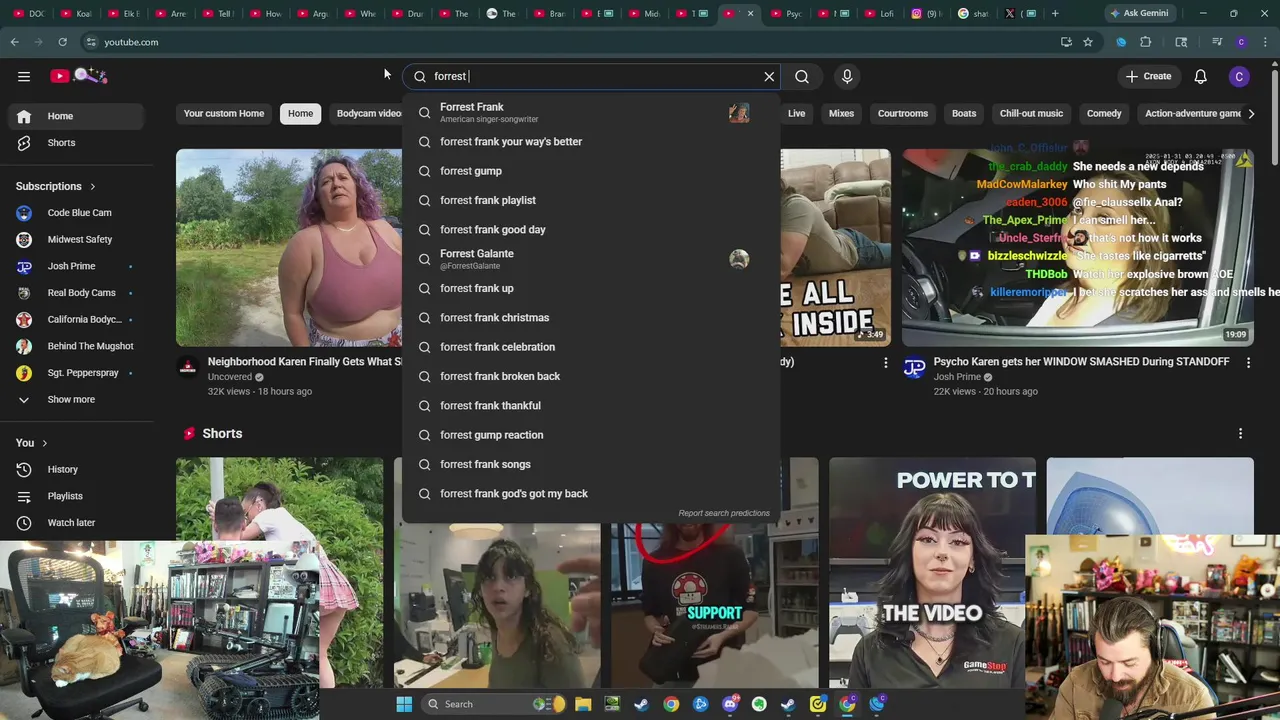This screenshot has width=1280, height=720.
Task: Select the Your custom Home chip
Action: (x=224, y=113)
